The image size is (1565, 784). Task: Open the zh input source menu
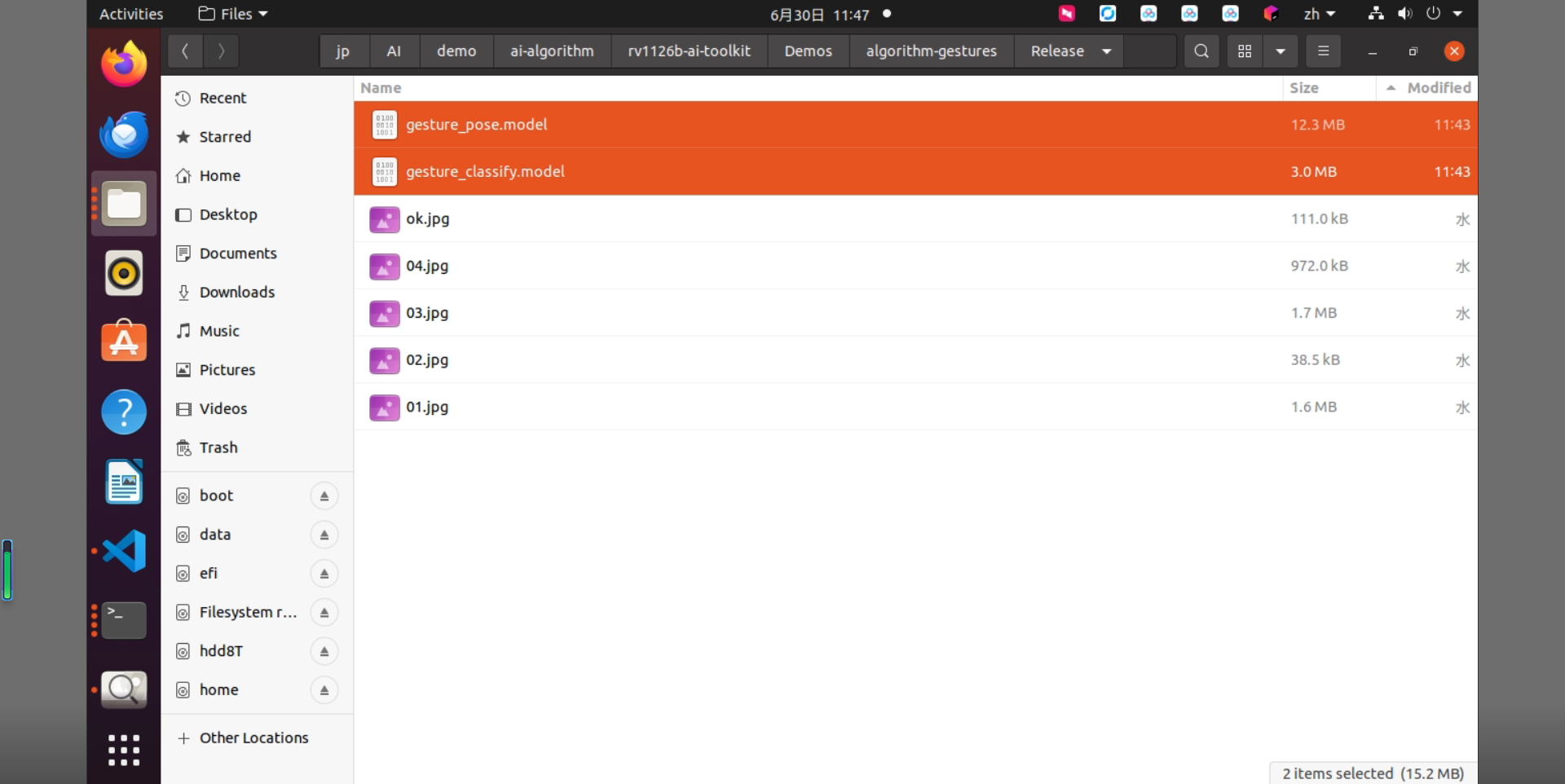pos(1319,14)
